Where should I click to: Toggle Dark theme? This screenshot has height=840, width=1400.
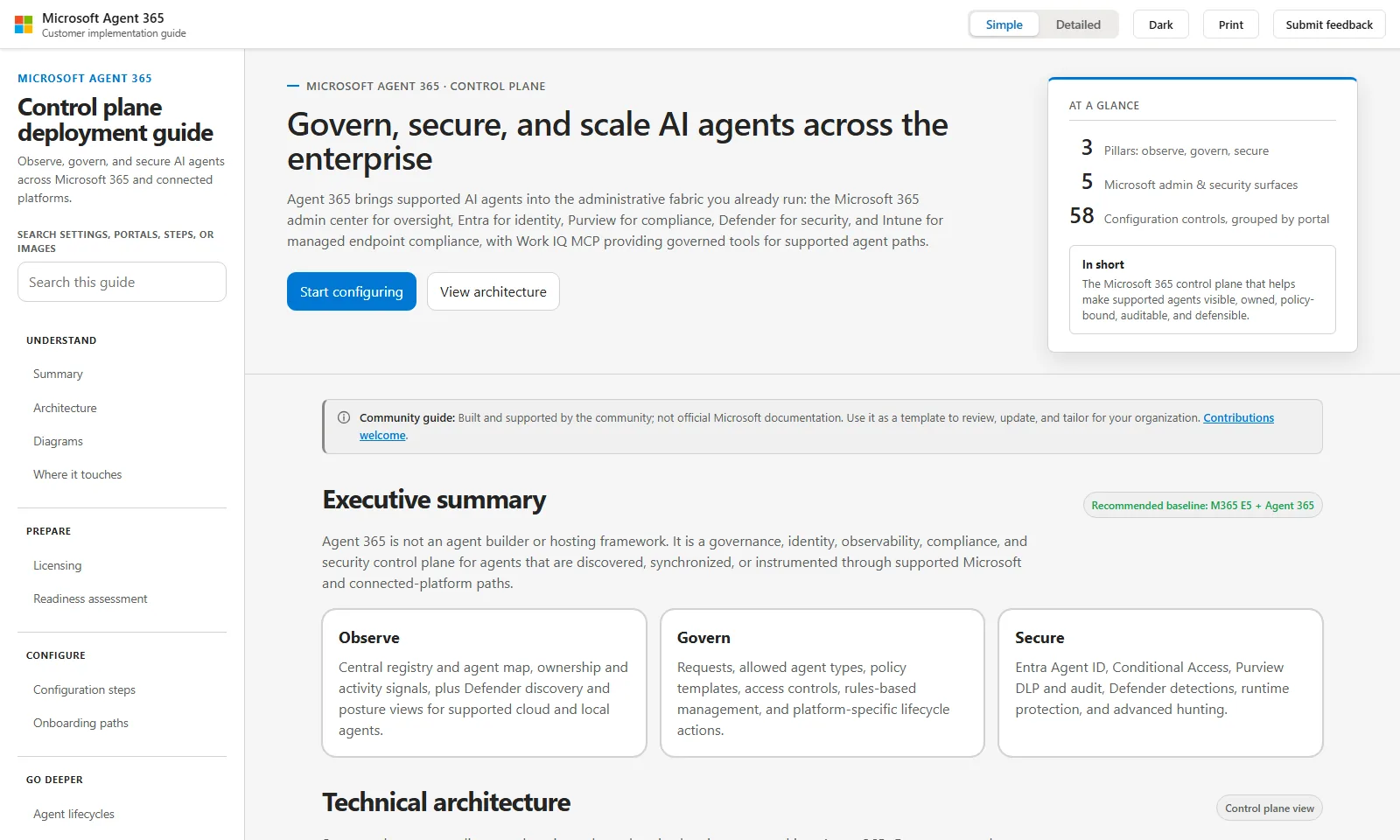click(1160, 24)
